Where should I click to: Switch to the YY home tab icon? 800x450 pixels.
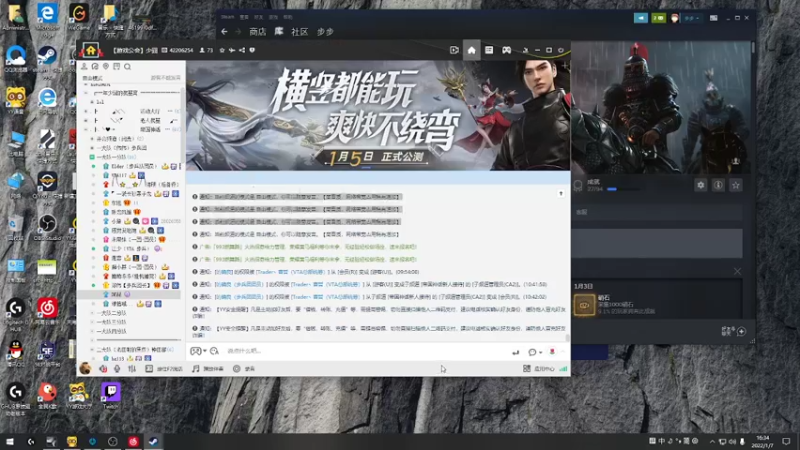point(471,50)
